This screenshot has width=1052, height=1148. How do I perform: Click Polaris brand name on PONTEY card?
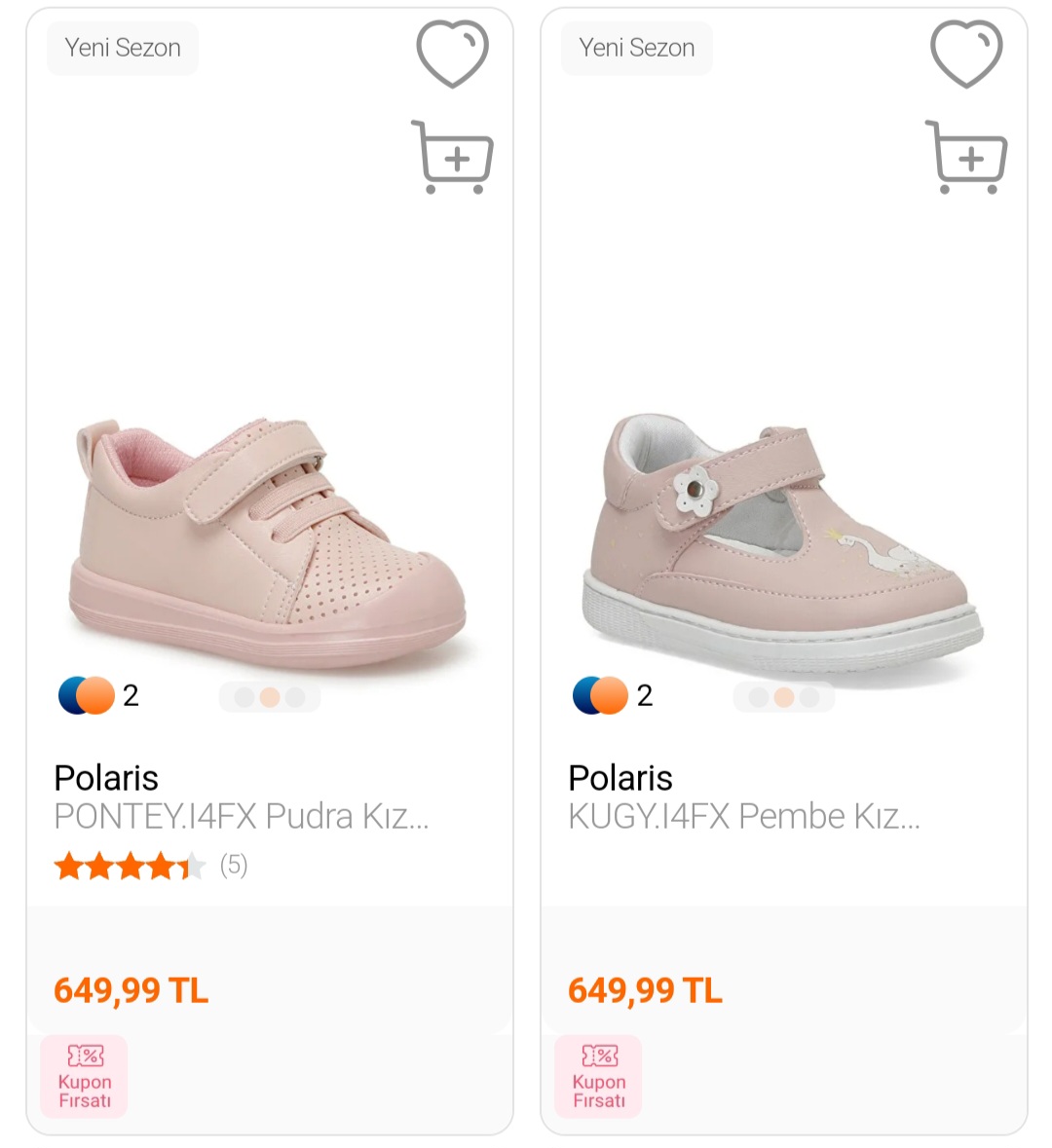(106, 778)
